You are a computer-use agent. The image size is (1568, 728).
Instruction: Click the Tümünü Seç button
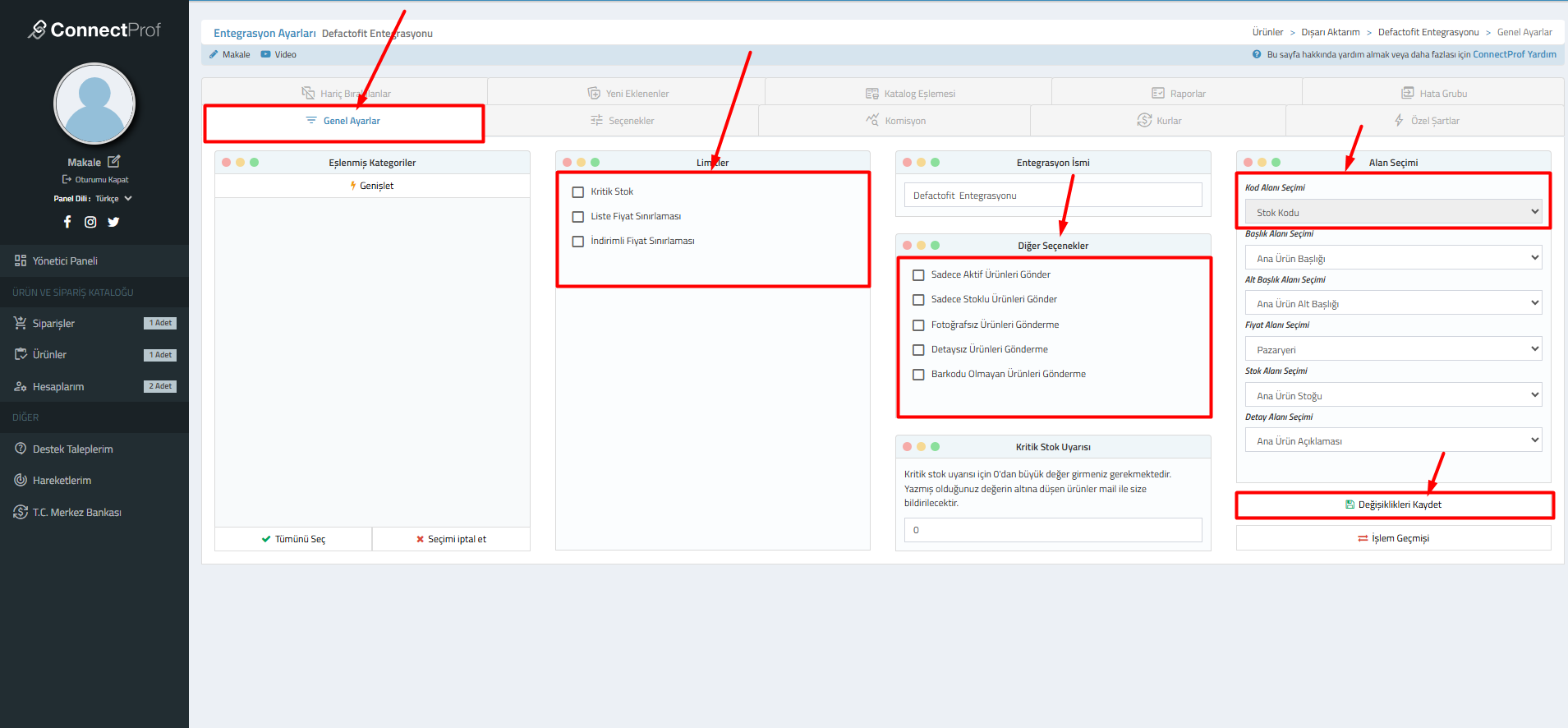[293, 539]
